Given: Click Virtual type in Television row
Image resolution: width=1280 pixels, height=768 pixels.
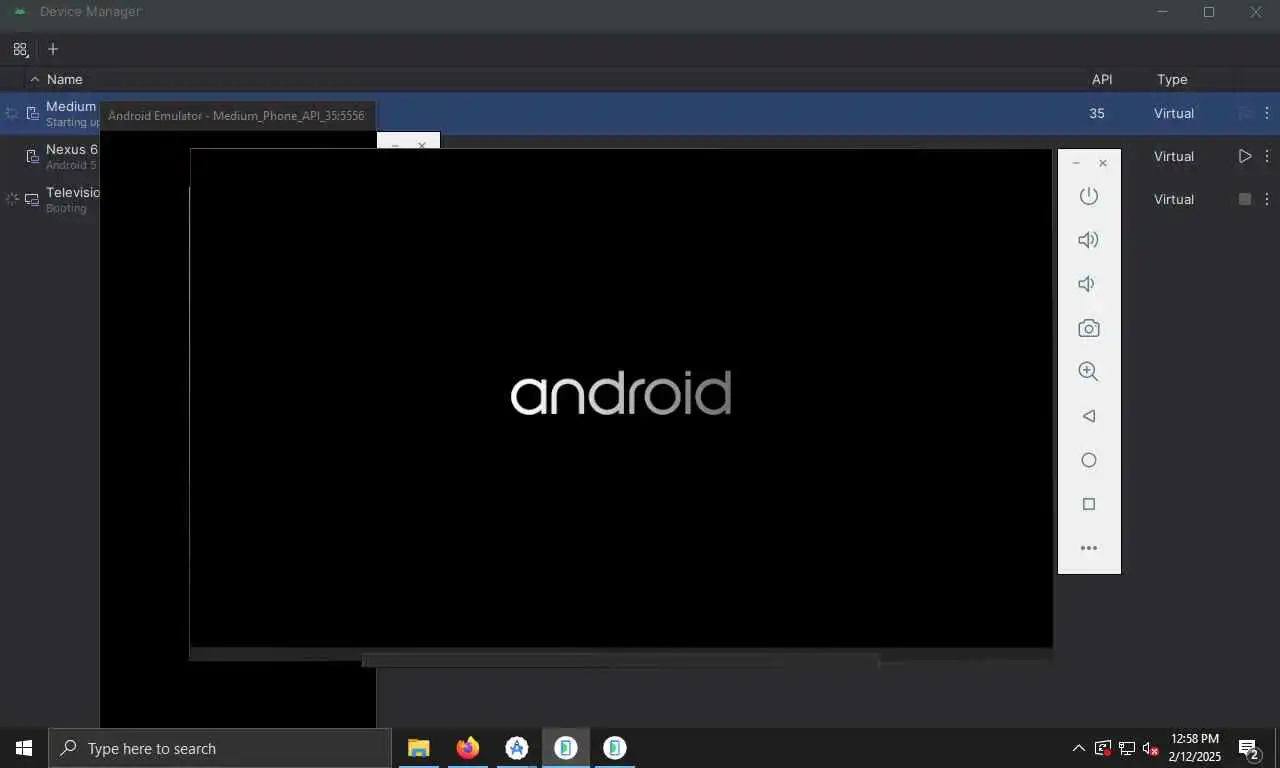Looking at the screenshot, I should pos(1174,199).
